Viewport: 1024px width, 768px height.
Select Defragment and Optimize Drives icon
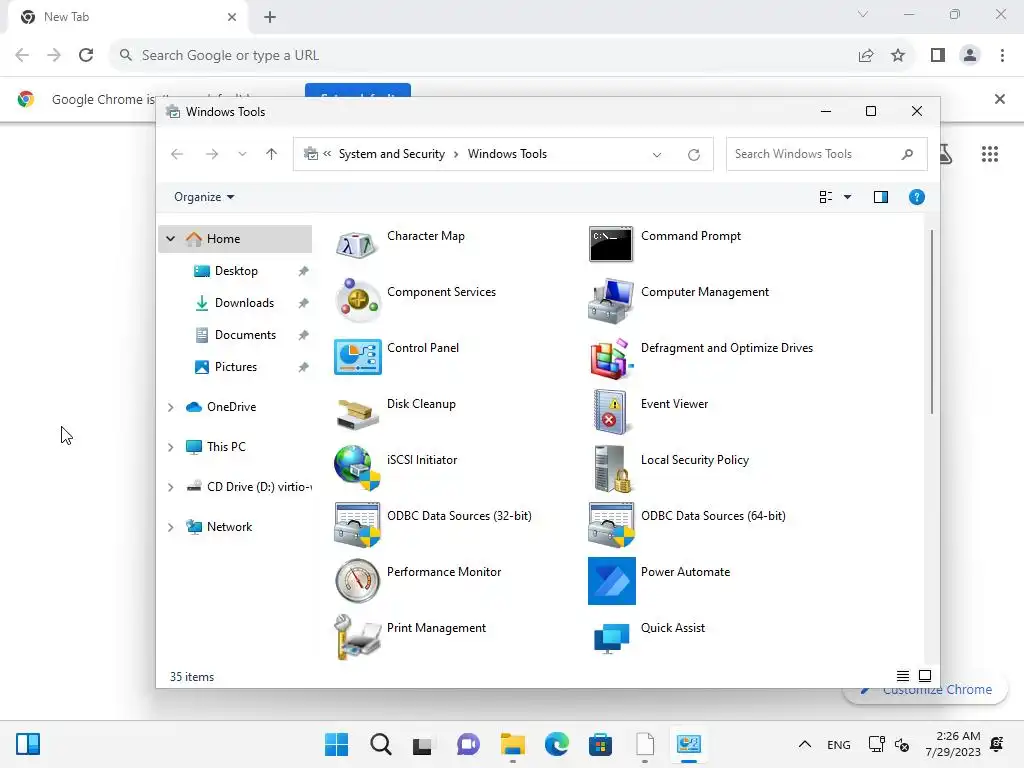tap(611, 358)
